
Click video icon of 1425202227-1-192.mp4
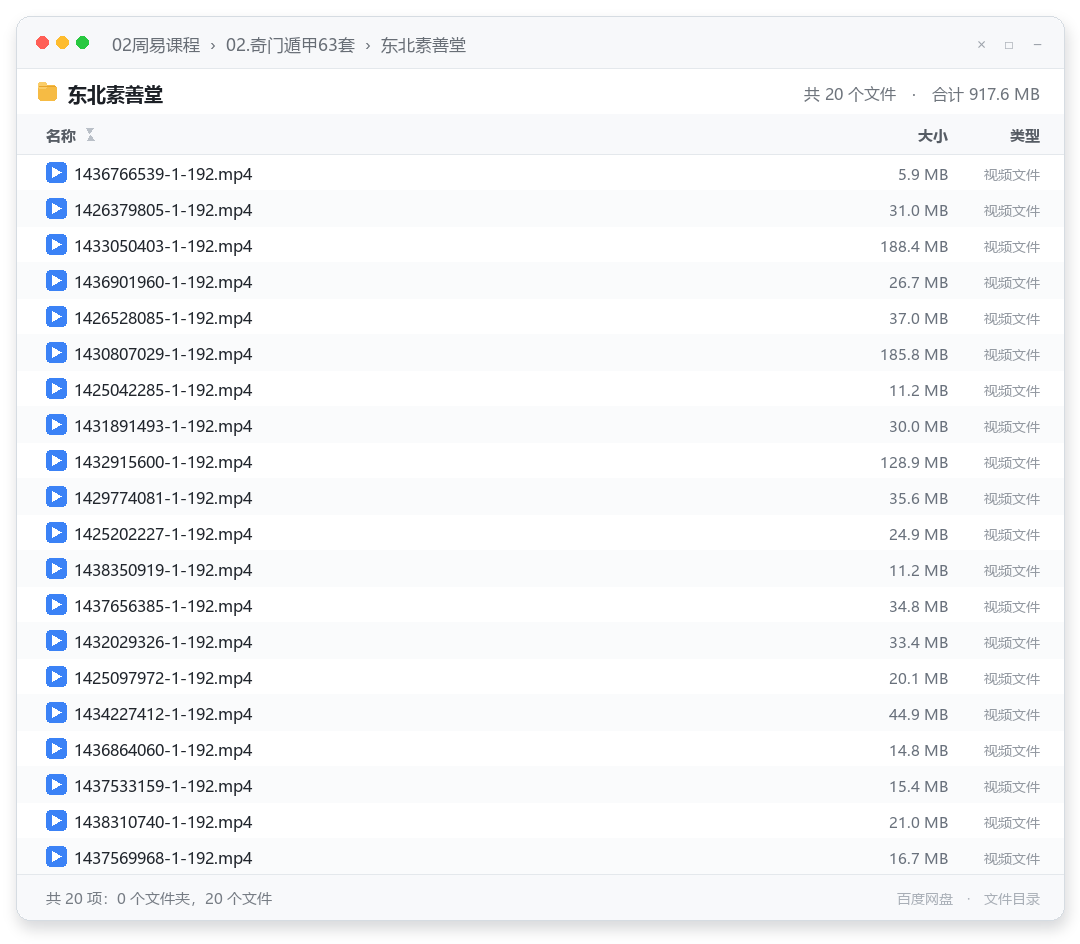point(56,533)
